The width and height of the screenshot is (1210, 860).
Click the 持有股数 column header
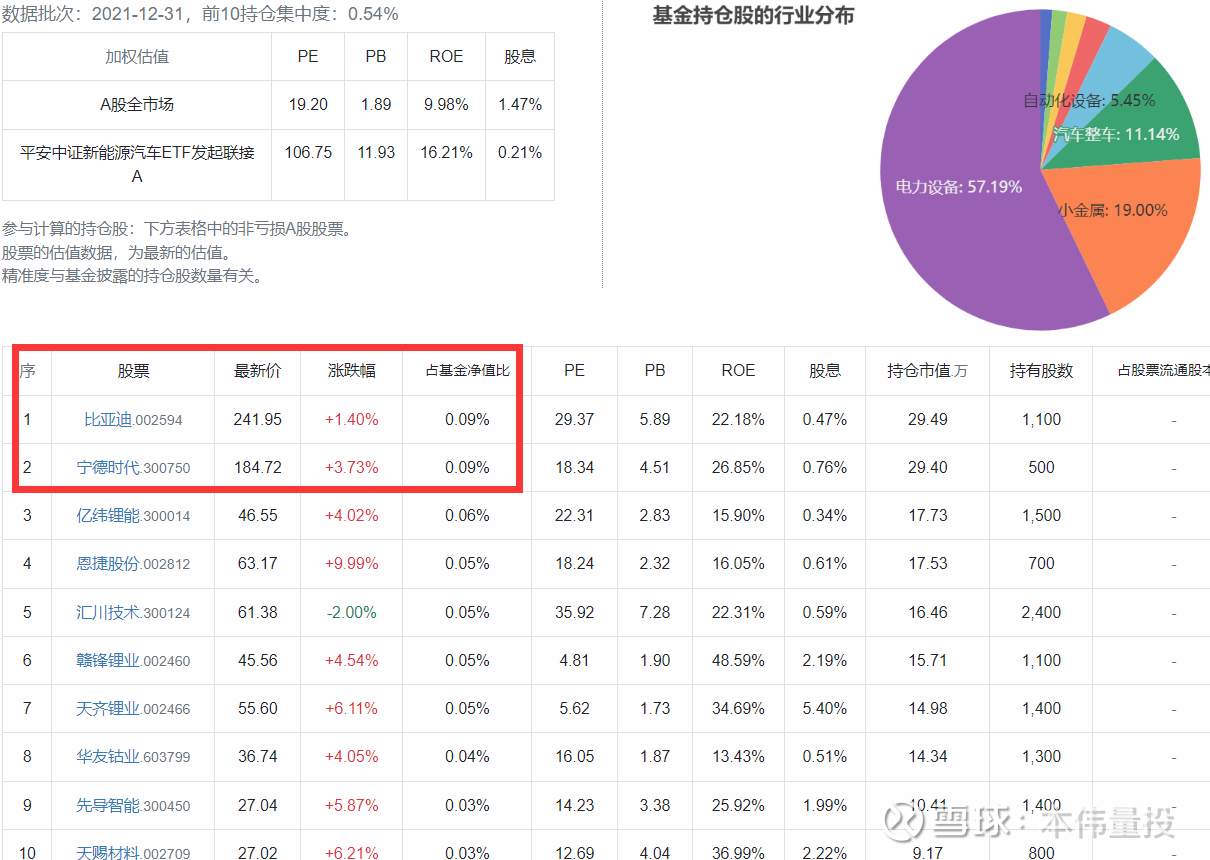(1041, 371)
